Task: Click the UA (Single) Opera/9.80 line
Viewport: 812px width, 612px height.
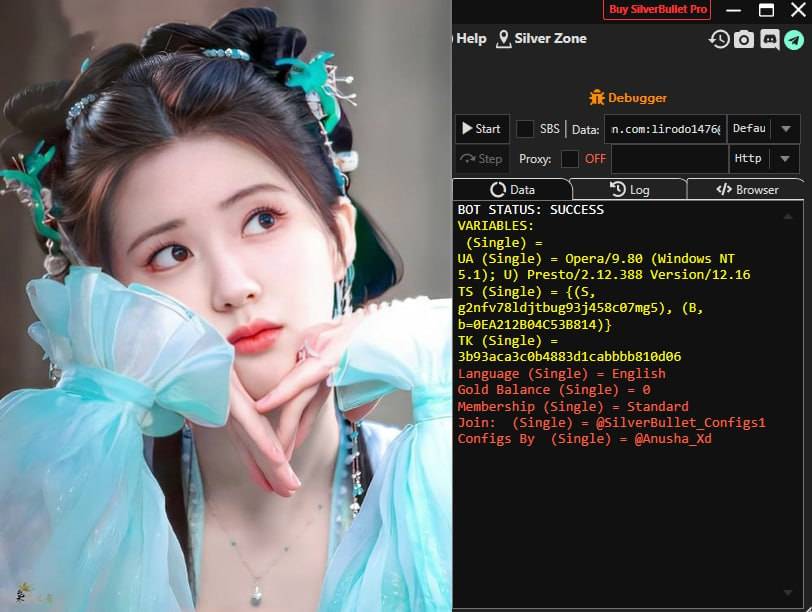Action: (x=603, y=267)
